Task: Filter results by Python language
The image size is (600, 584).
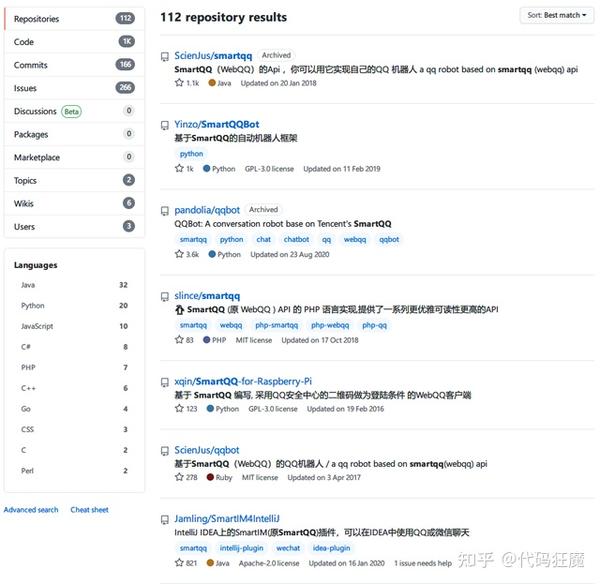Action: [74, 306]
